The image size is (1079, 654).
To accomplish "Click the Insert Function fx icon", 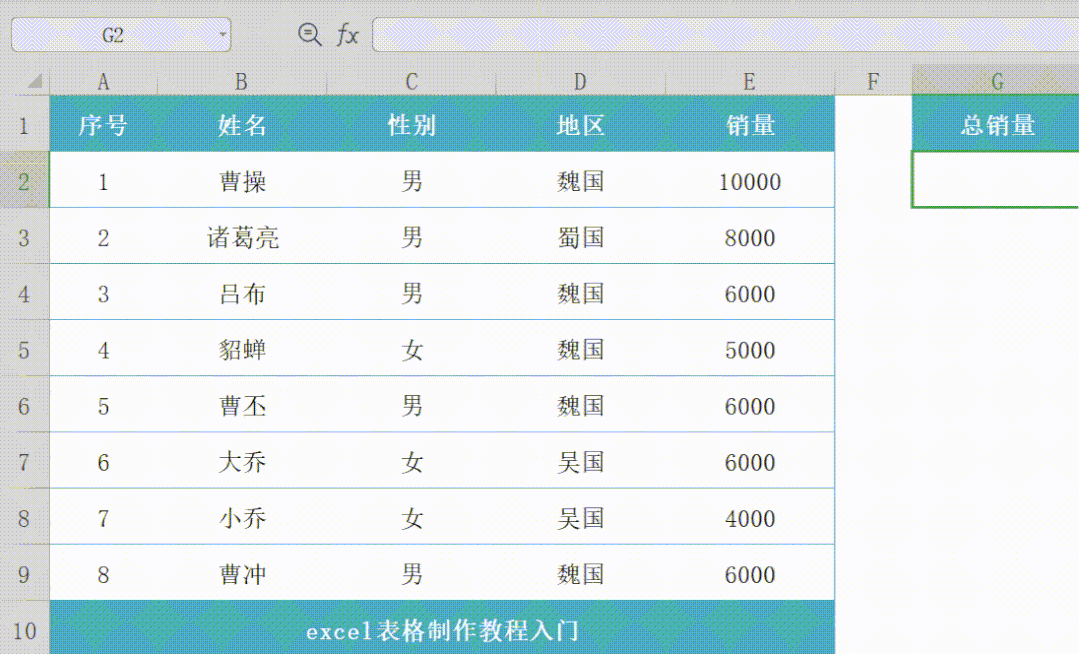I will coord(348,34).
